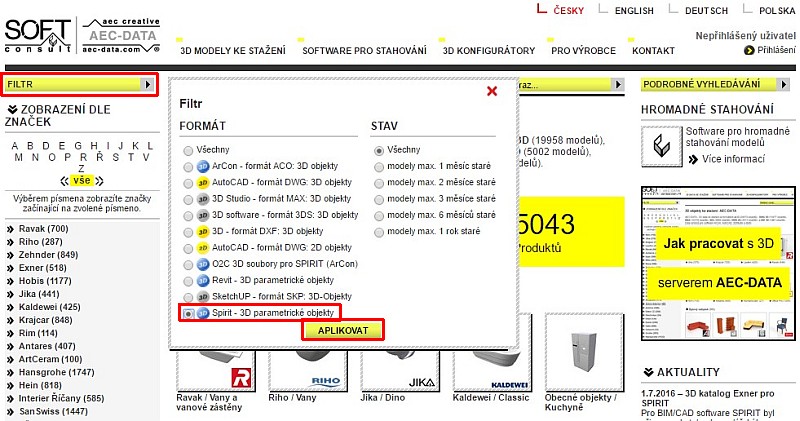800x421 pixels.
Task: Open the Jak pracovat s 3D banner
Action: tap(718, 263)
